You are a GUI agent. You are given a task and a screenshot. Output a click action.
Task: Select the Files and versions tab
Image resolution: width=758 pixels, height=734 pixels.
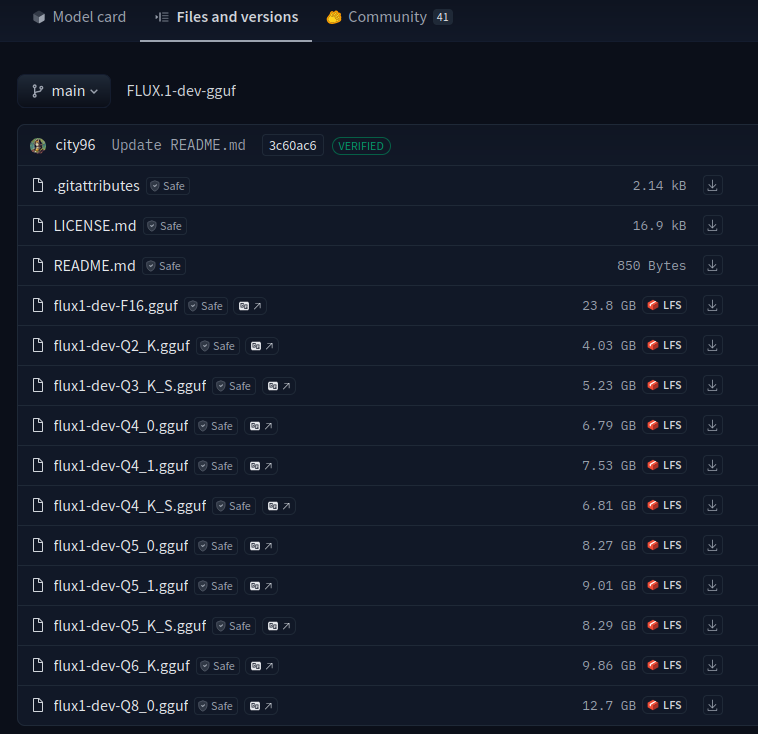coord(226,17)
